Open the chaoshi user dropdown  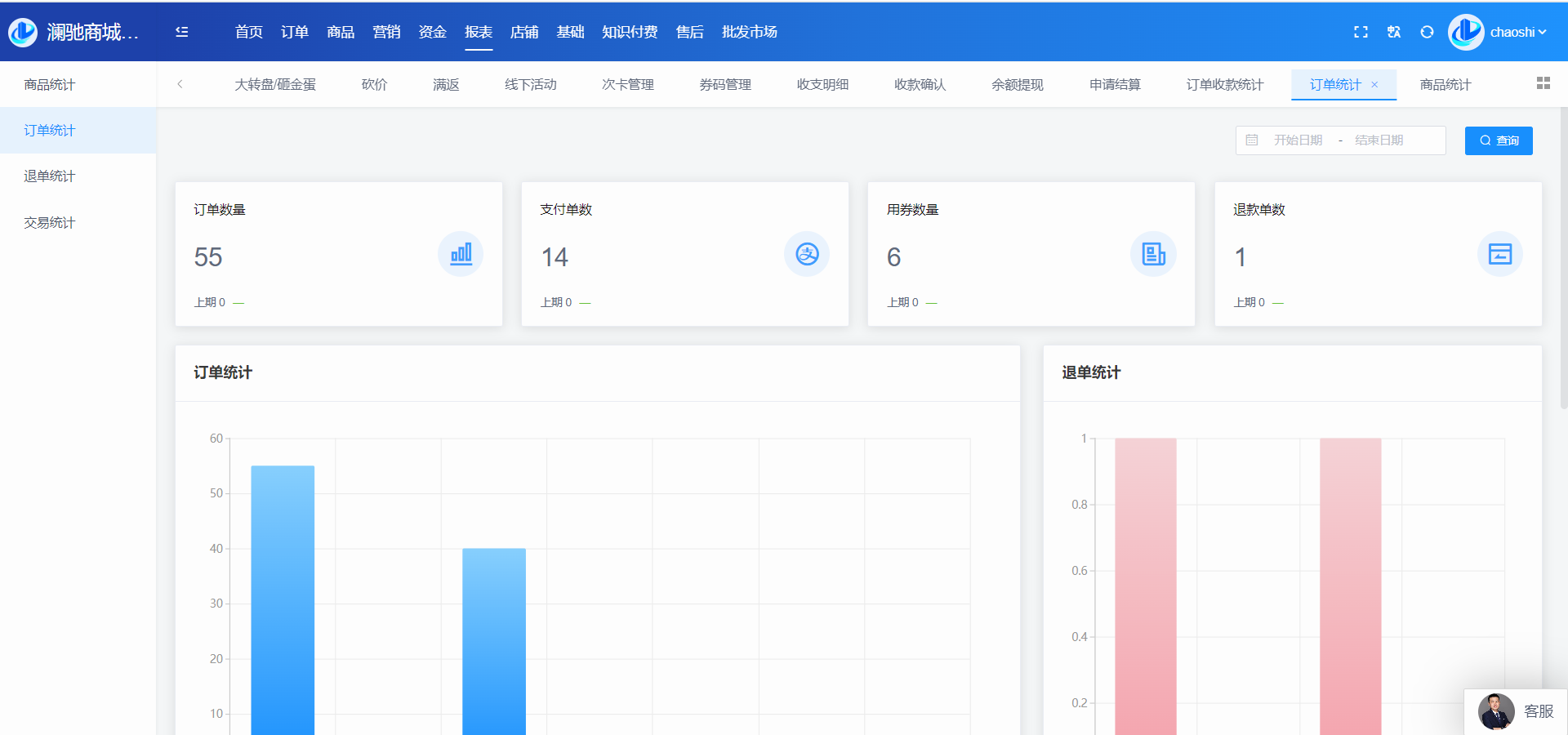(1517, 33)
